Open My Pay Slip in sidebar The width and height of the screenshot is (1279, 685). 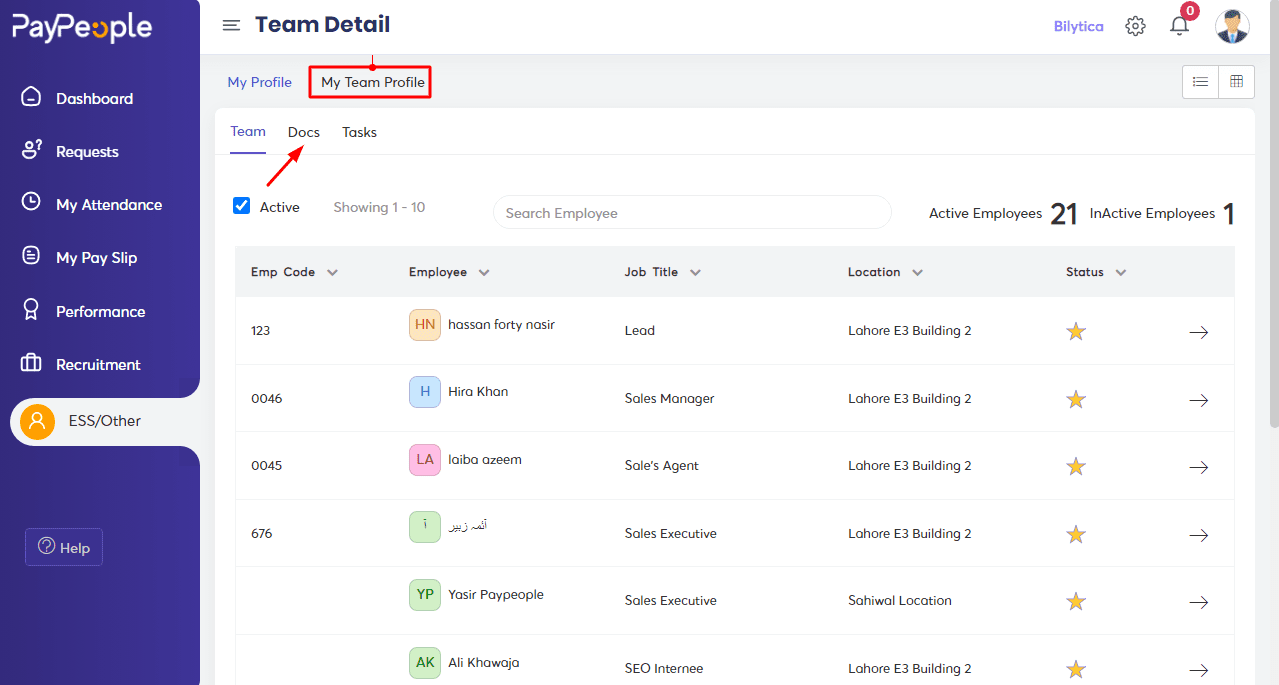coord(97,257)
